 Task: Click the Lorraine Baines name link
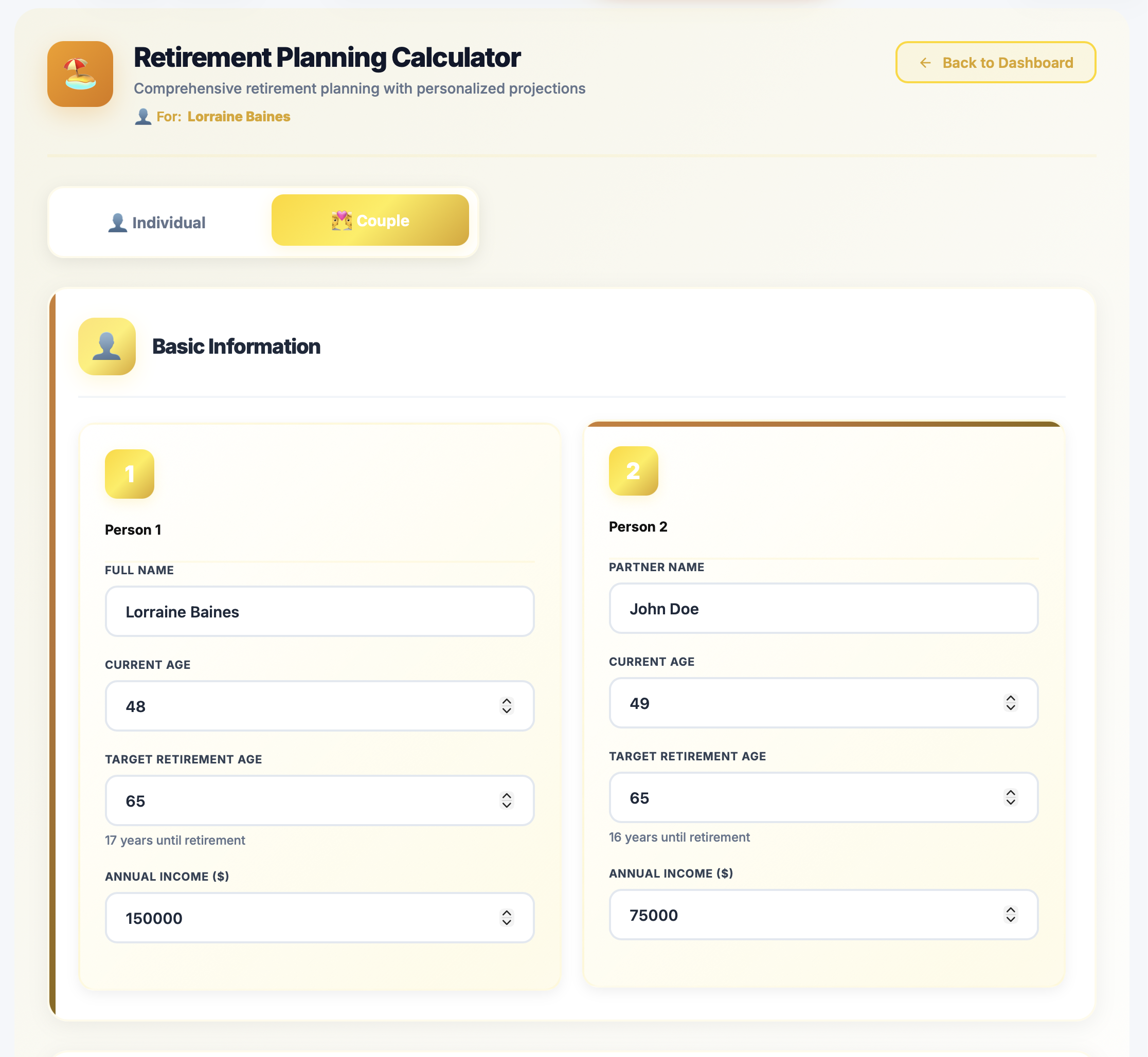238,116
